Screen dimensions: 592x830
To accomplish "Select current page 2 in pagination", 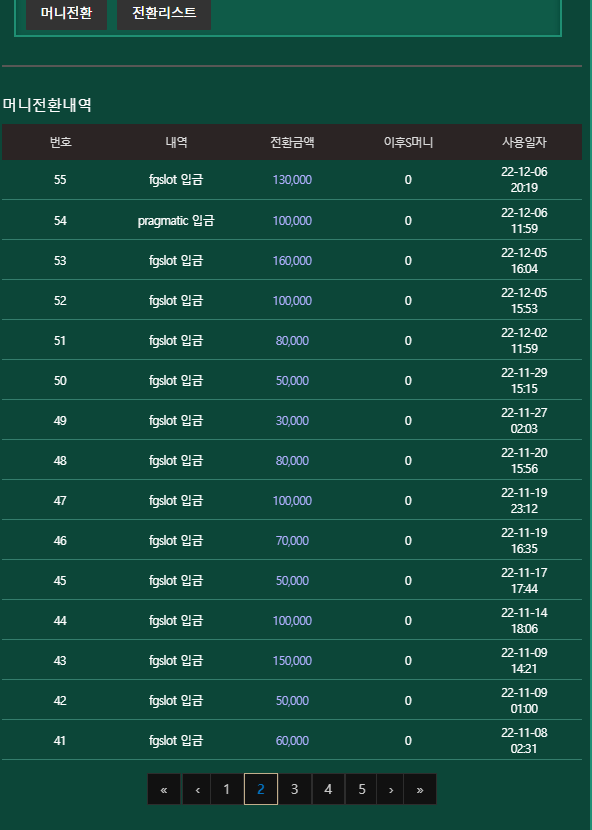I will (x=261, y=789).
